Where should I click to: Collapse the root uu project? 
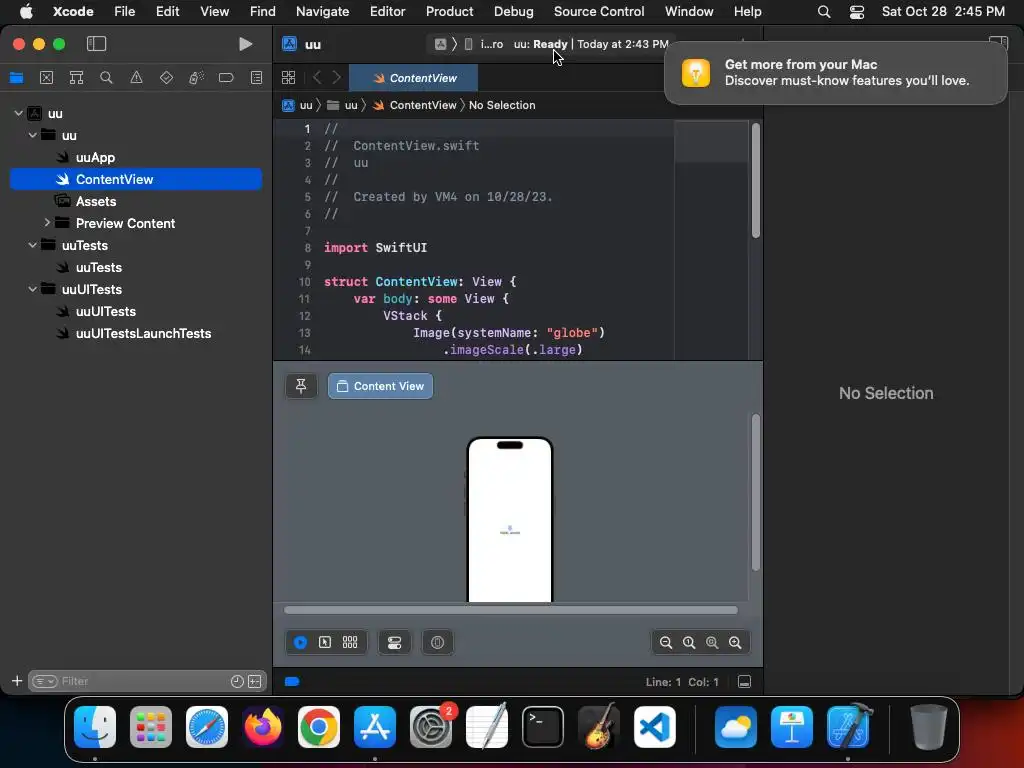[18, 113]
